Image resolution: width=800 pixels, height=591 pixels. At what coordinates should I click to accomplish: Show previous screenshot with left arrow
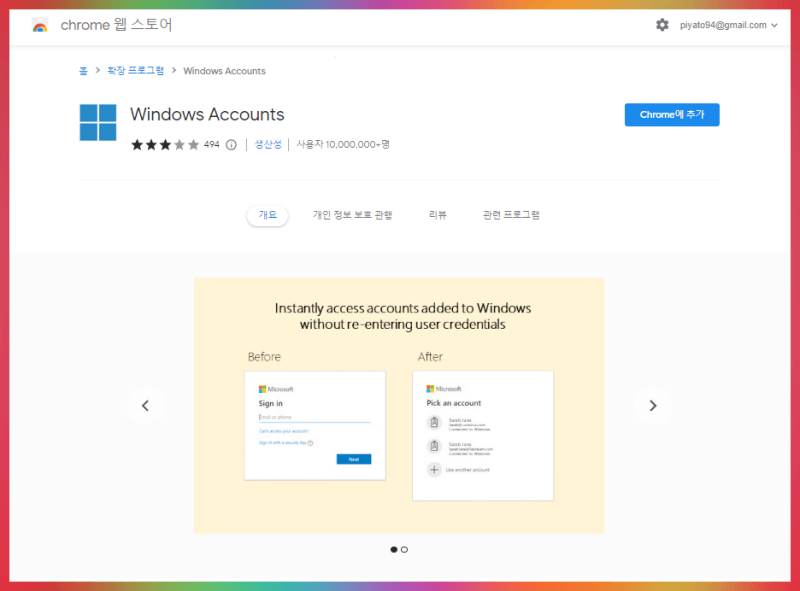(x=145, y=406)
